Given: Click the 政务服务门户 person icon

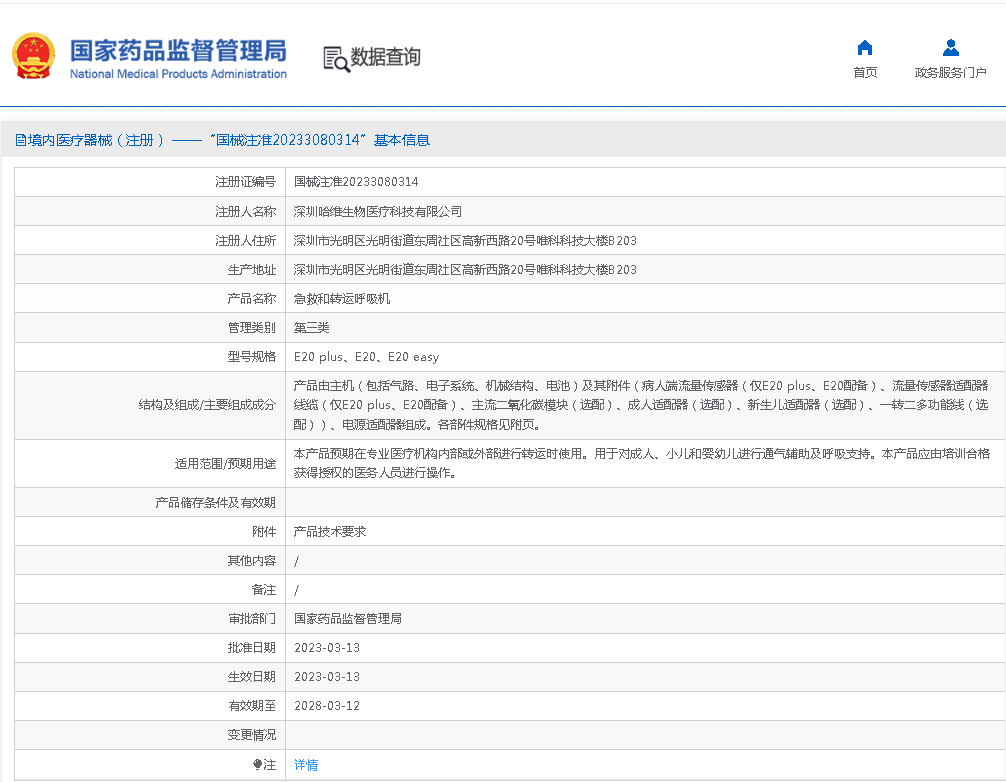Looking at the screenshot, I should coord(950,48).
